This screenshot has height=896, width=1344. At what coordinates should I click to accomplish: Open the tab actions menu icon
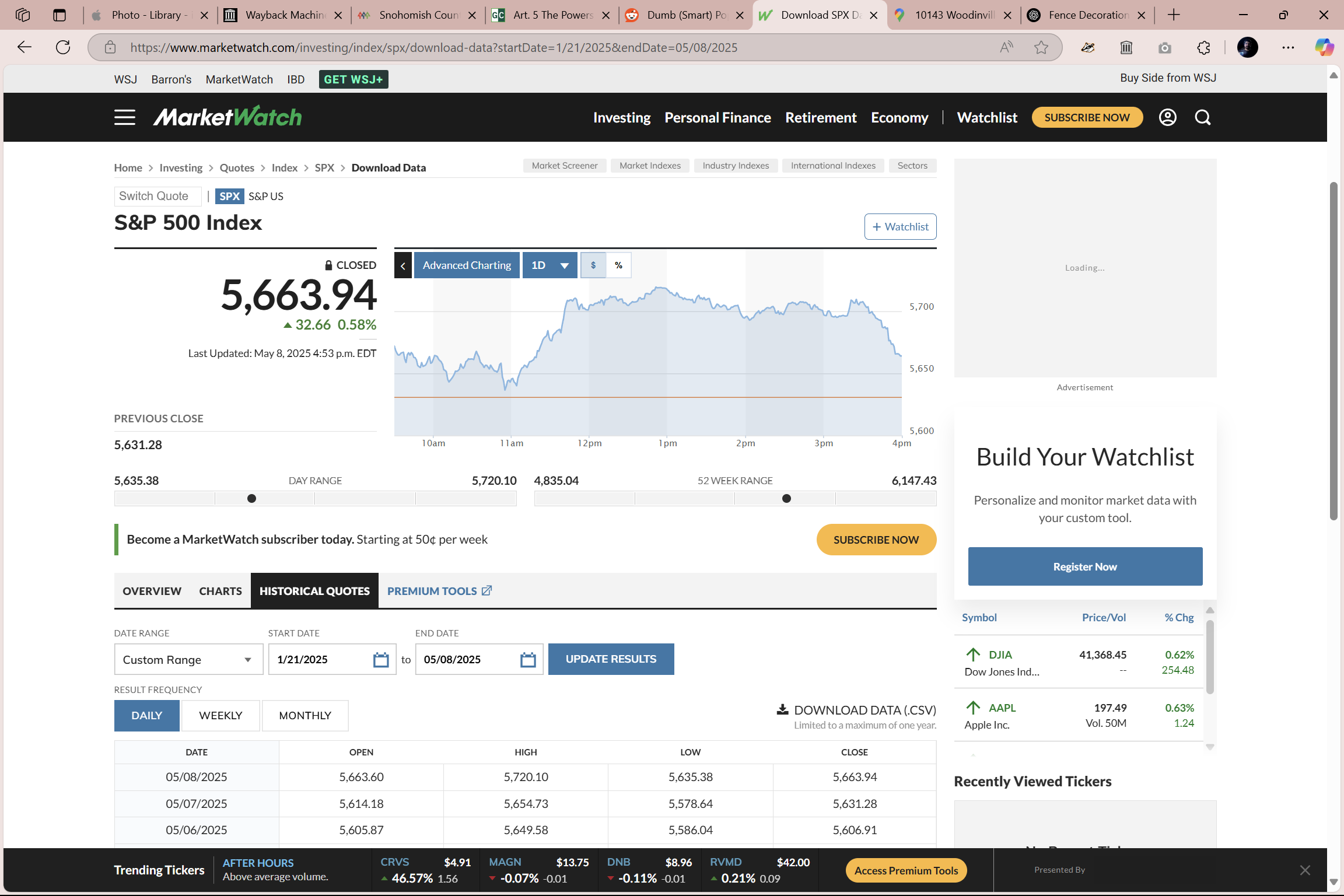[60, 15]
